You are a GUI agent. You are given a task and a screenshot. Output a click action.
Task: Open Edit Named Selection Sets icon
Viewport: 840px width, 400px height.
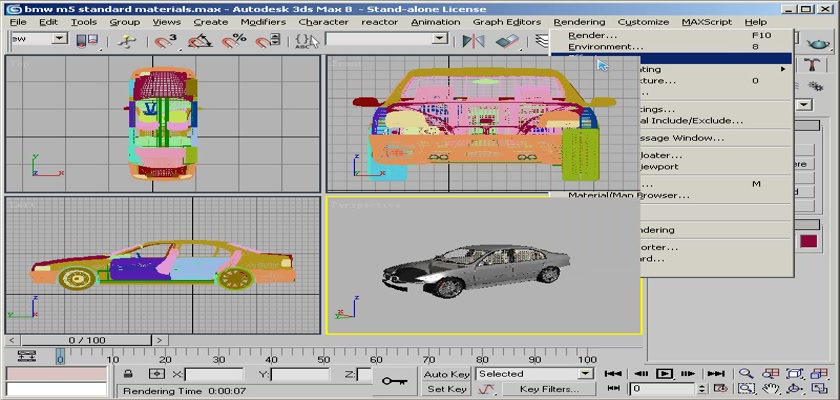[307, 41]
